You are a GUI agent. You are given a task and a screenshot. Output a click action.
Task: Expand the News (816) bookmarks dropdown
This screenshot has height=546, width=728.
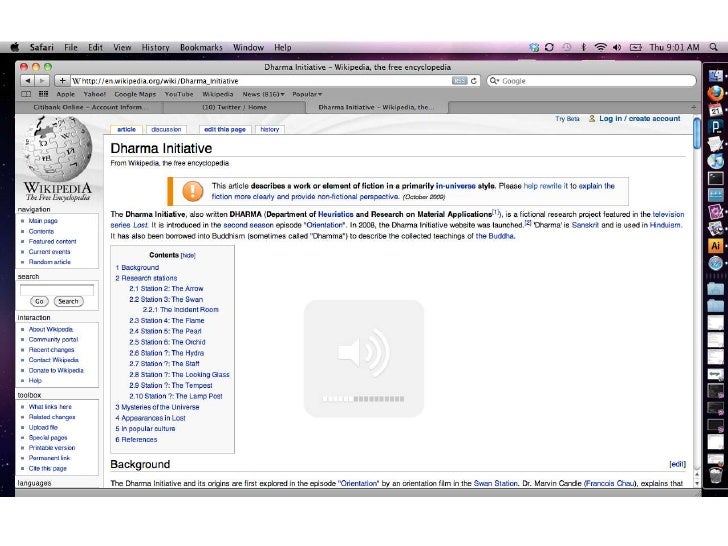click(x=264, y=94)
